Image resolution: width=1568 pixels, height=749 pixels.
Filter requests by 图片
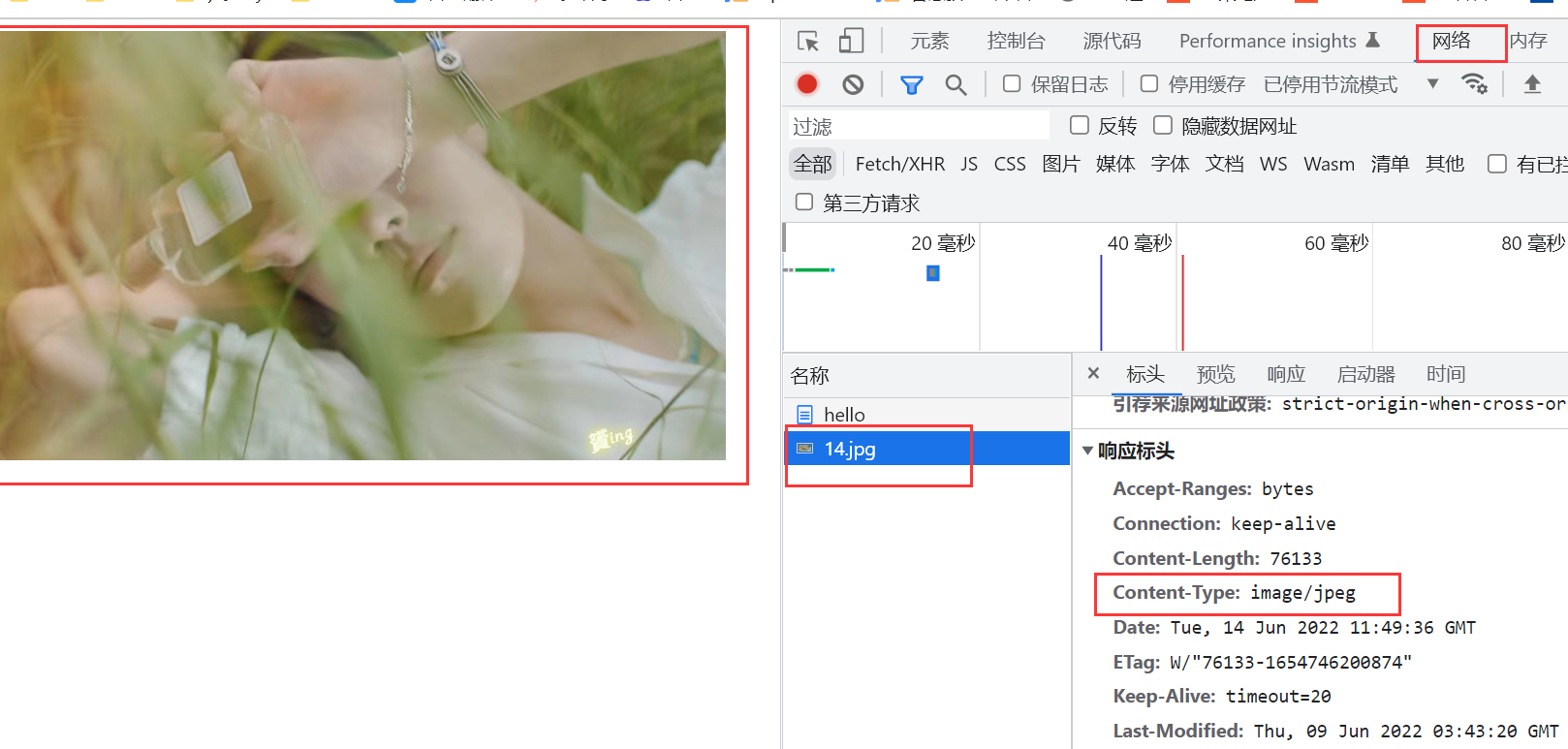tap(1060, 164)
